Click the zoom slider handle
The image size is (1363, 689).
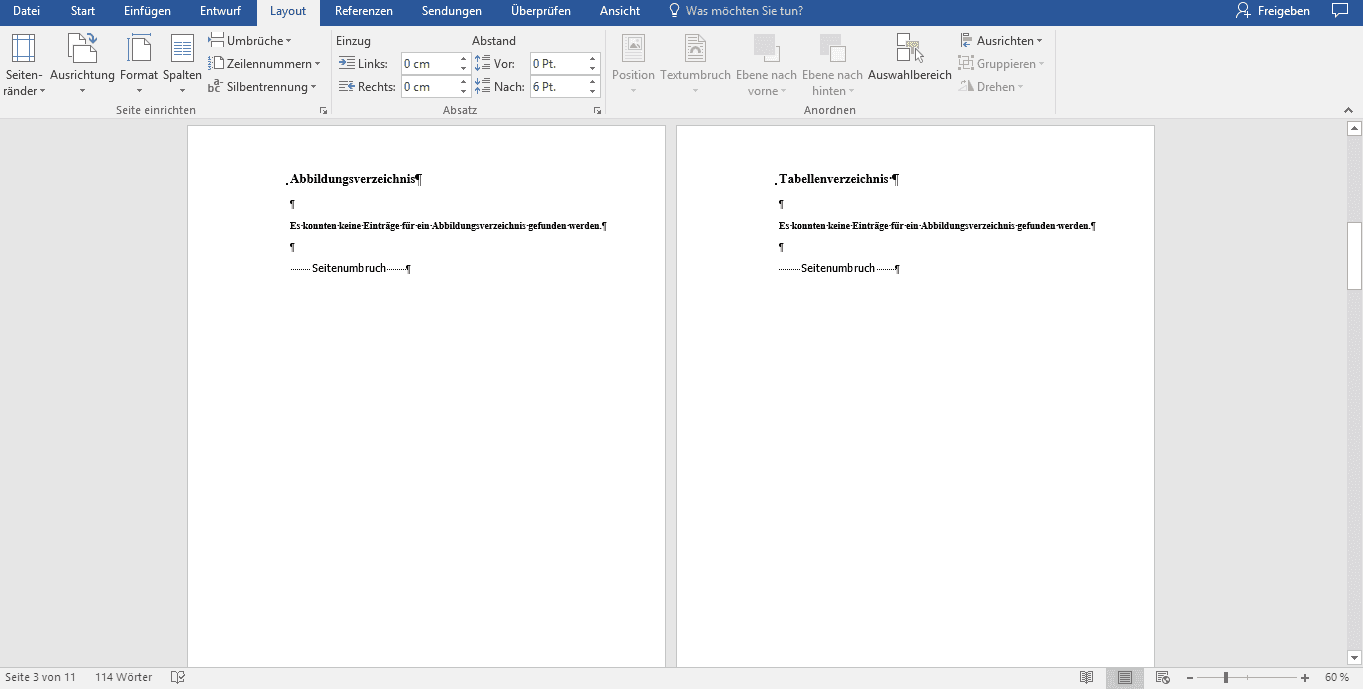pos(1226,678)
